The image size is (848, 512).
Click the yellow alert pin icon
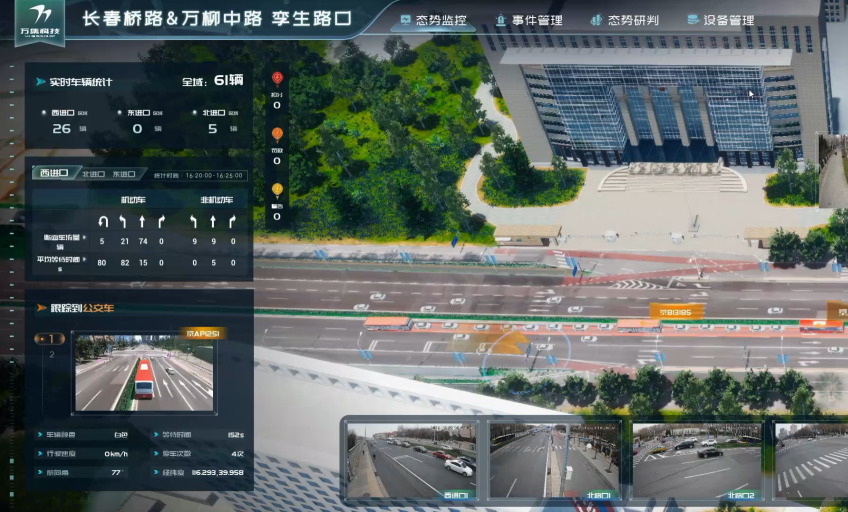point(277,190)
